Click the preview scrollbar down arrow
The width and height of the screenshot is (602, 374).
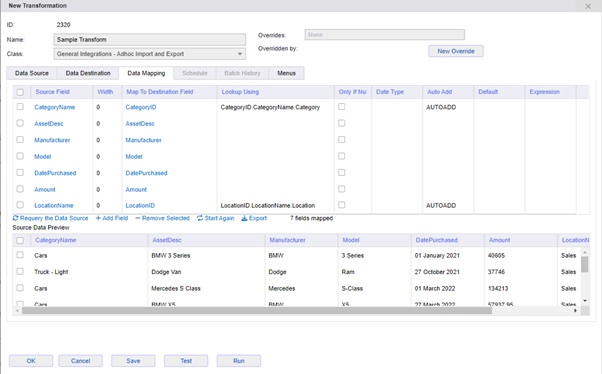click(584, 301)
